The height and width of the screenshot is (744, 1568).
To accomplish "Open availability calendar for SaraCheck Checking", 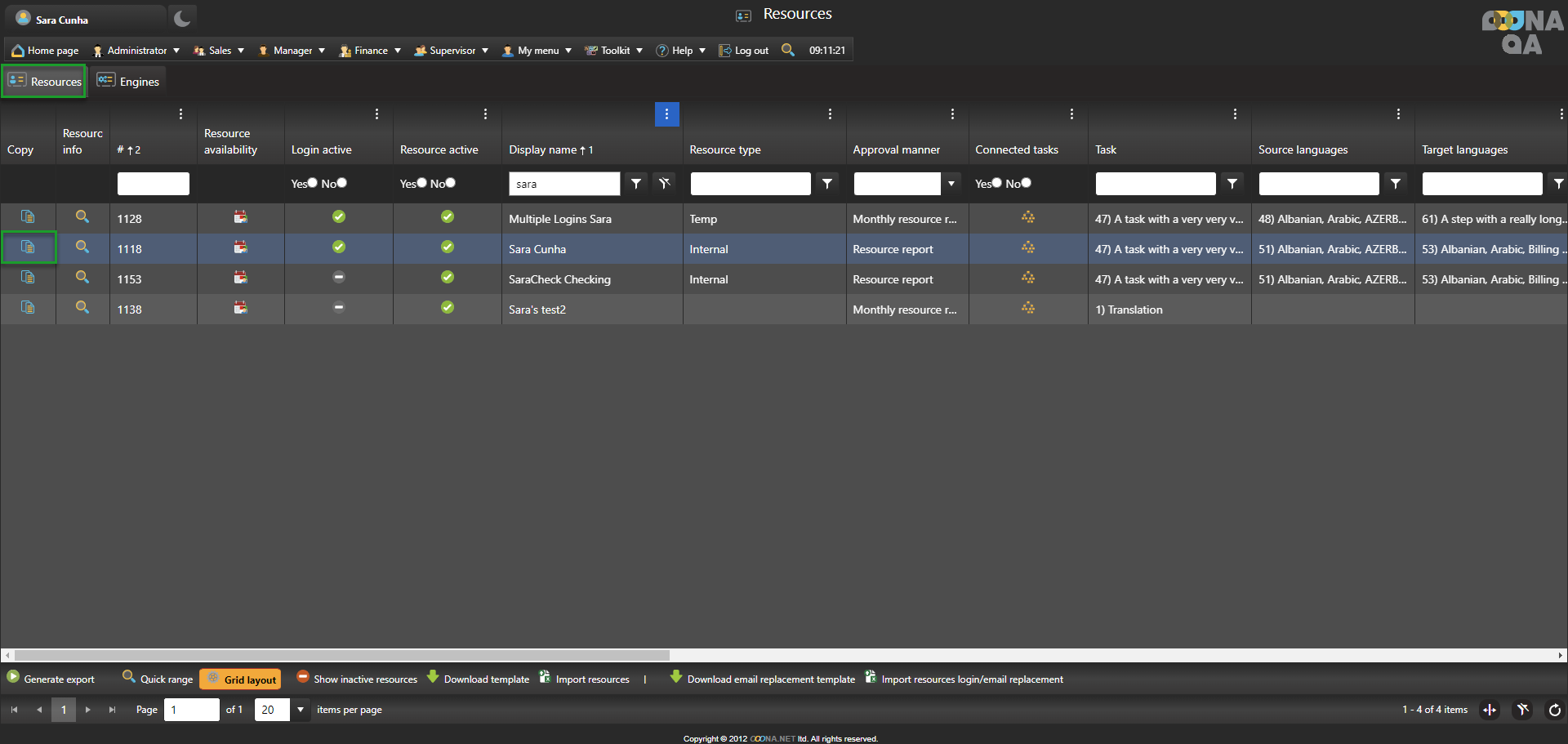I will pyautogui.click(x=240, y=278).
